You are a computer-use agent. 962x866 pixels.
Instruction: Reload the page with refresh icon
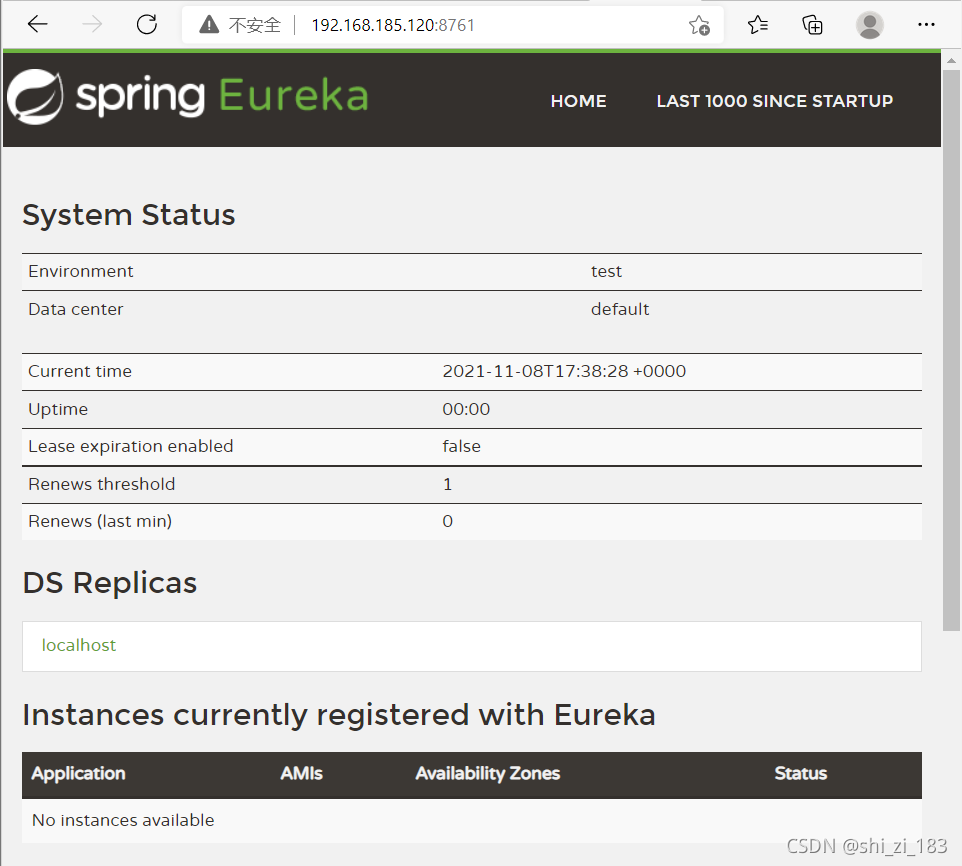[147, 25]
